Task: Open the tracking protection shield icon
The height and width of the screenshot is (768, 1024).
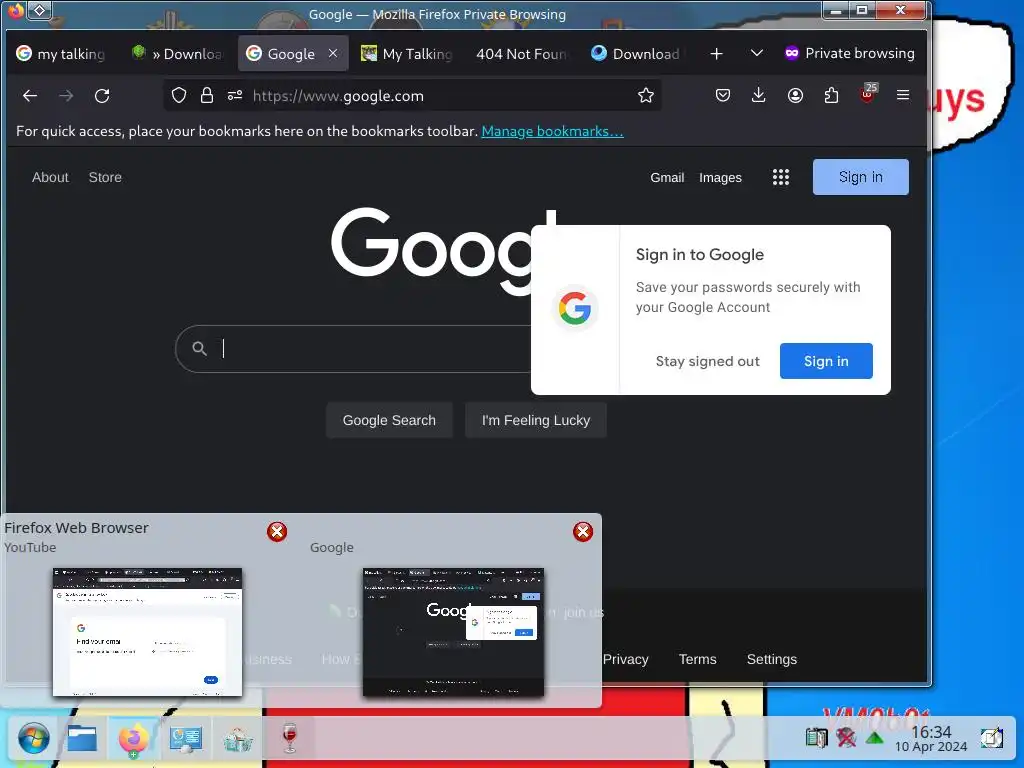Action: pos(179,96)
